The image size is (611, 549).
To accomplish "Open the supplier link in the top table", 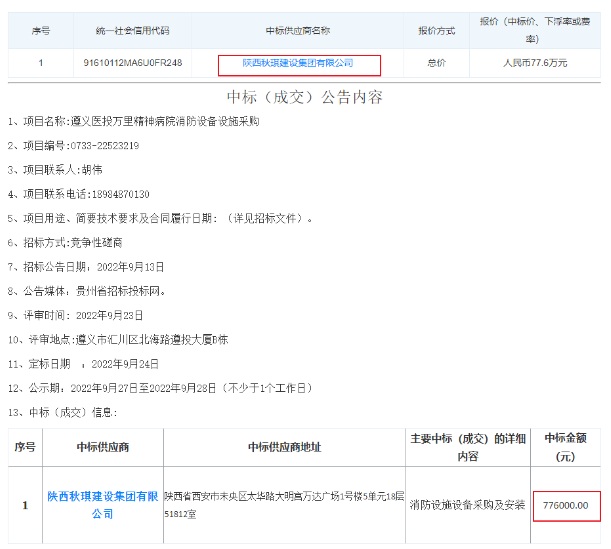I will pyautogui.click(x=298, y=63).
